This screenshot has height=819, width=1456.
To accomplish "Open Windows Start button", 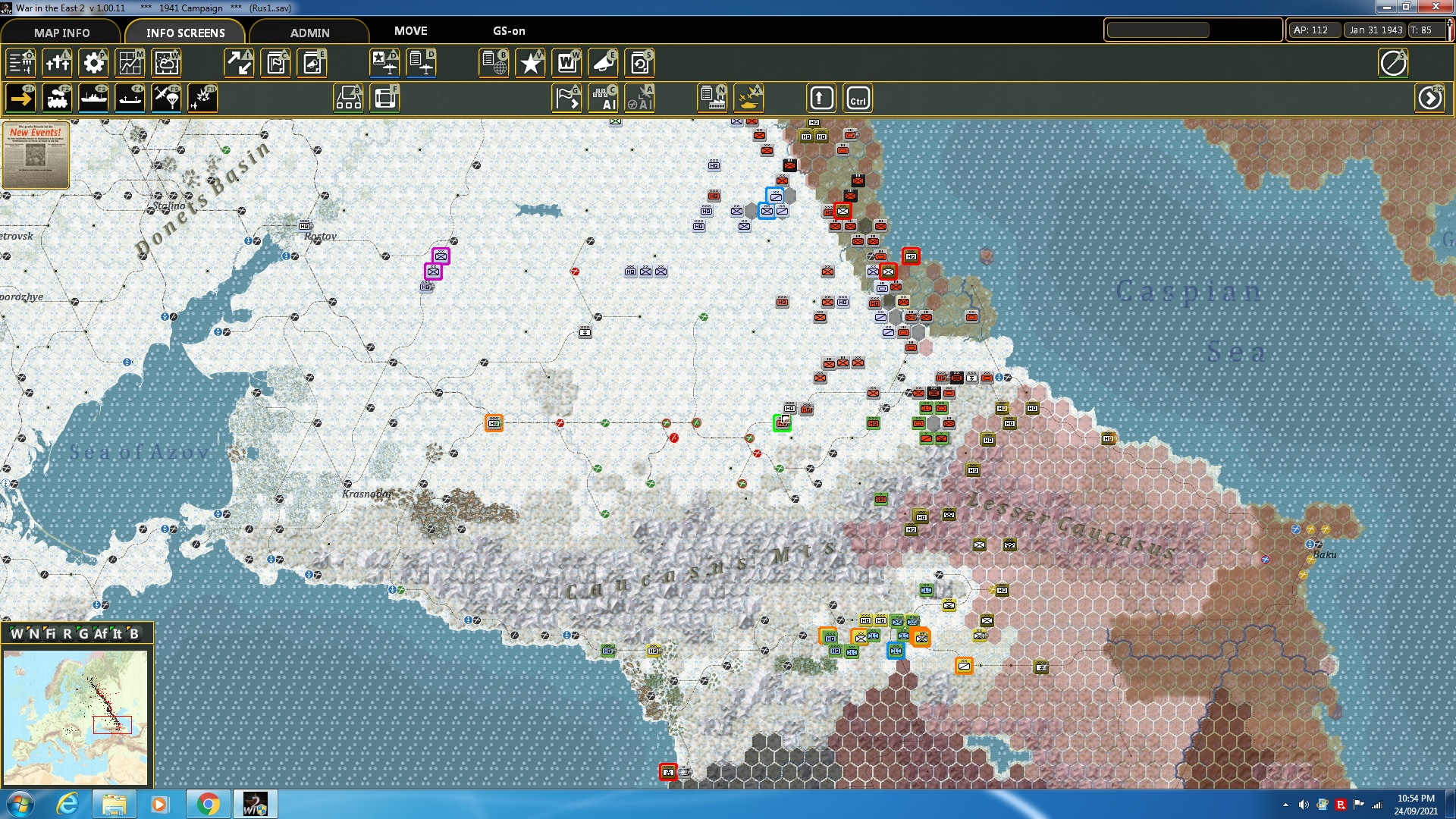I will (x=20, y=804).
